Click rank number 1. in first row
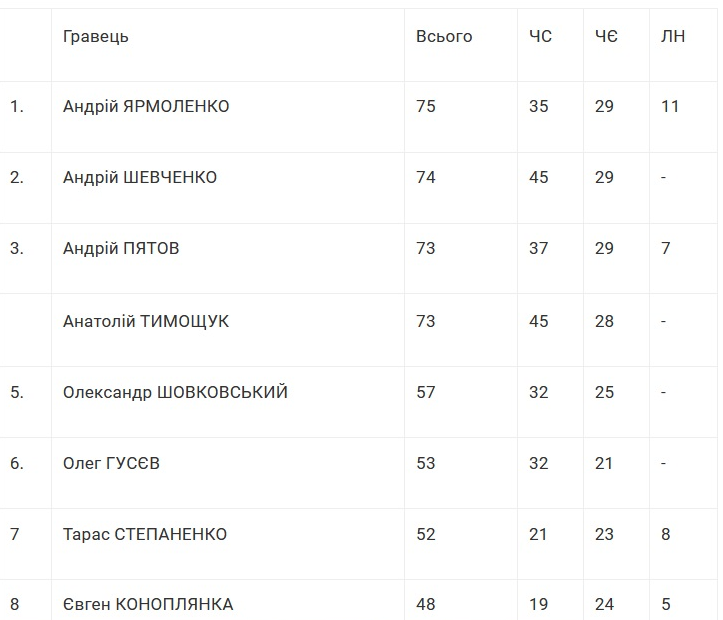Image resolution: width=723 pixels, height=620 pixels. pyautogui.click(x=17, y=106)
